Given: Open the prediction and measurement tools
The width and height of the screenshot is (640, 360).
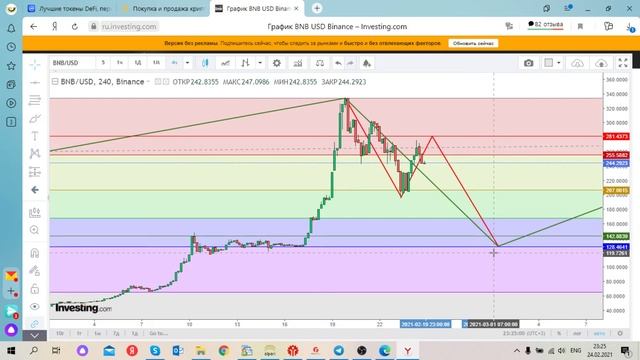Looking at the screenshot, I should click(x=35, y=172).
